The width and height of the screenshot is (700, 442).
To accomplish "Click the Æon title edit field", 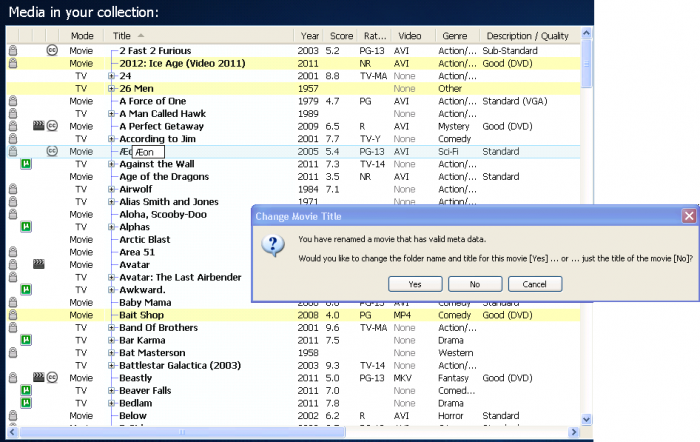I will 148,152.
